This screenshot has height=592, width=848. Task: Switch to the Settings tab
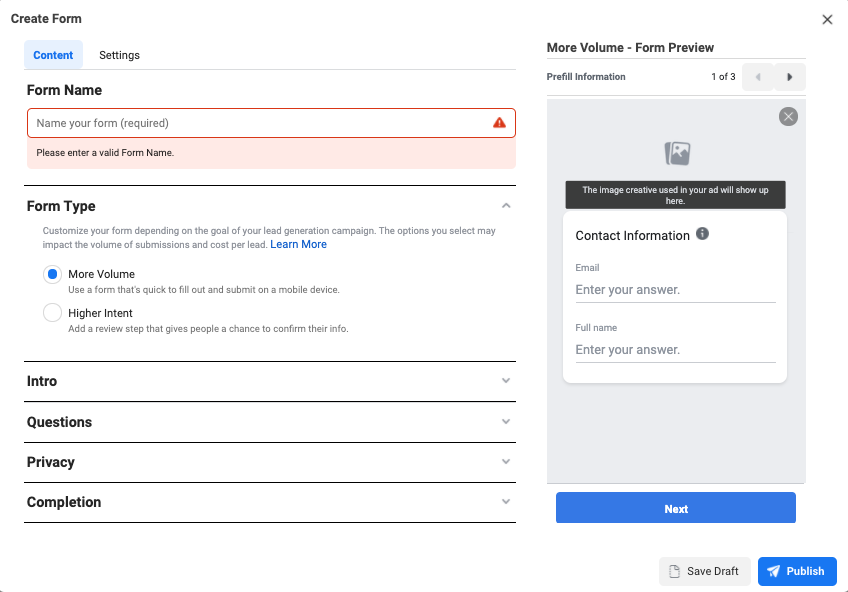coord(119,55)
